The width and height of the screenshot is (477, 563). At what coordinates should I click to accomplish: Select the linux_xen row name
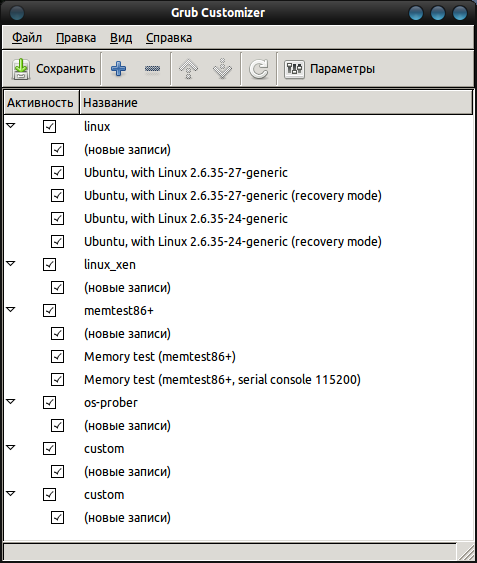coord(110,265)
